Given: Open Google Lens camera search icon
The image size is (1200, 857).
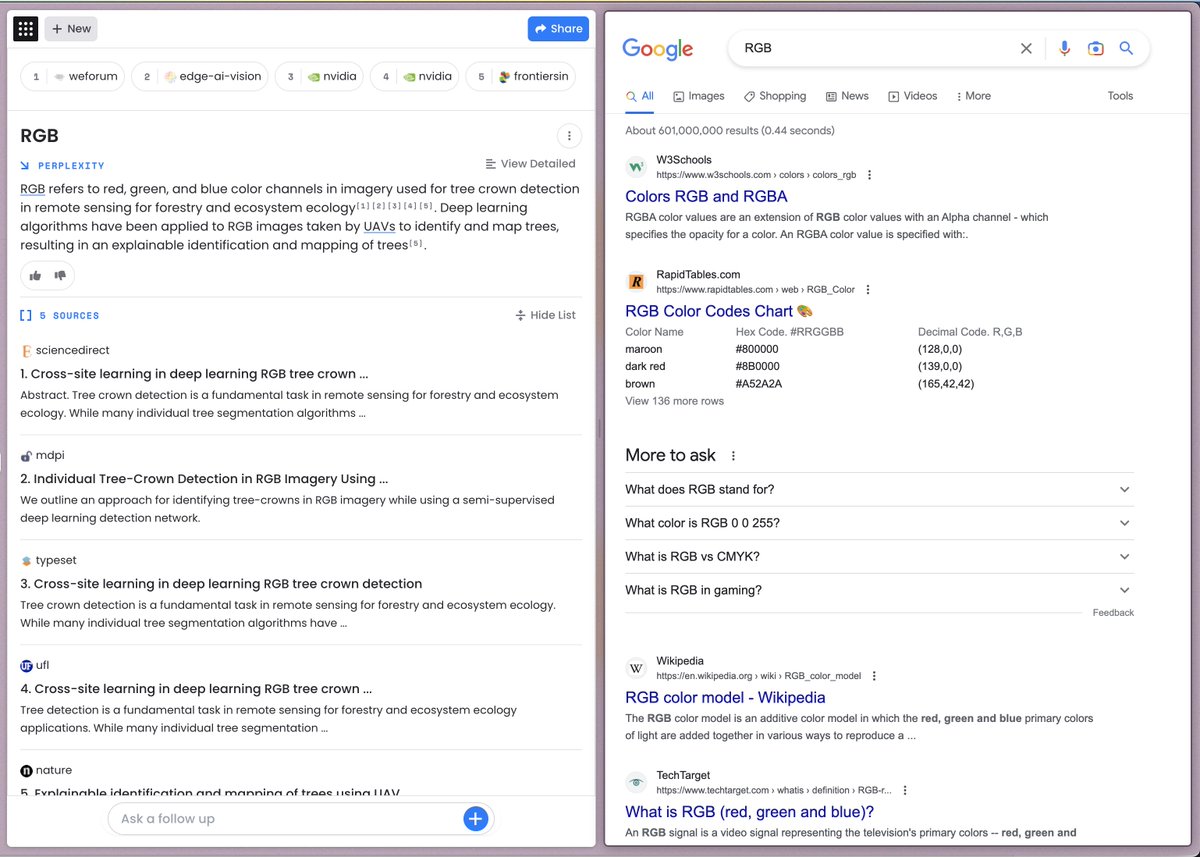Looking at the screenshot, I should point(1095,48).
